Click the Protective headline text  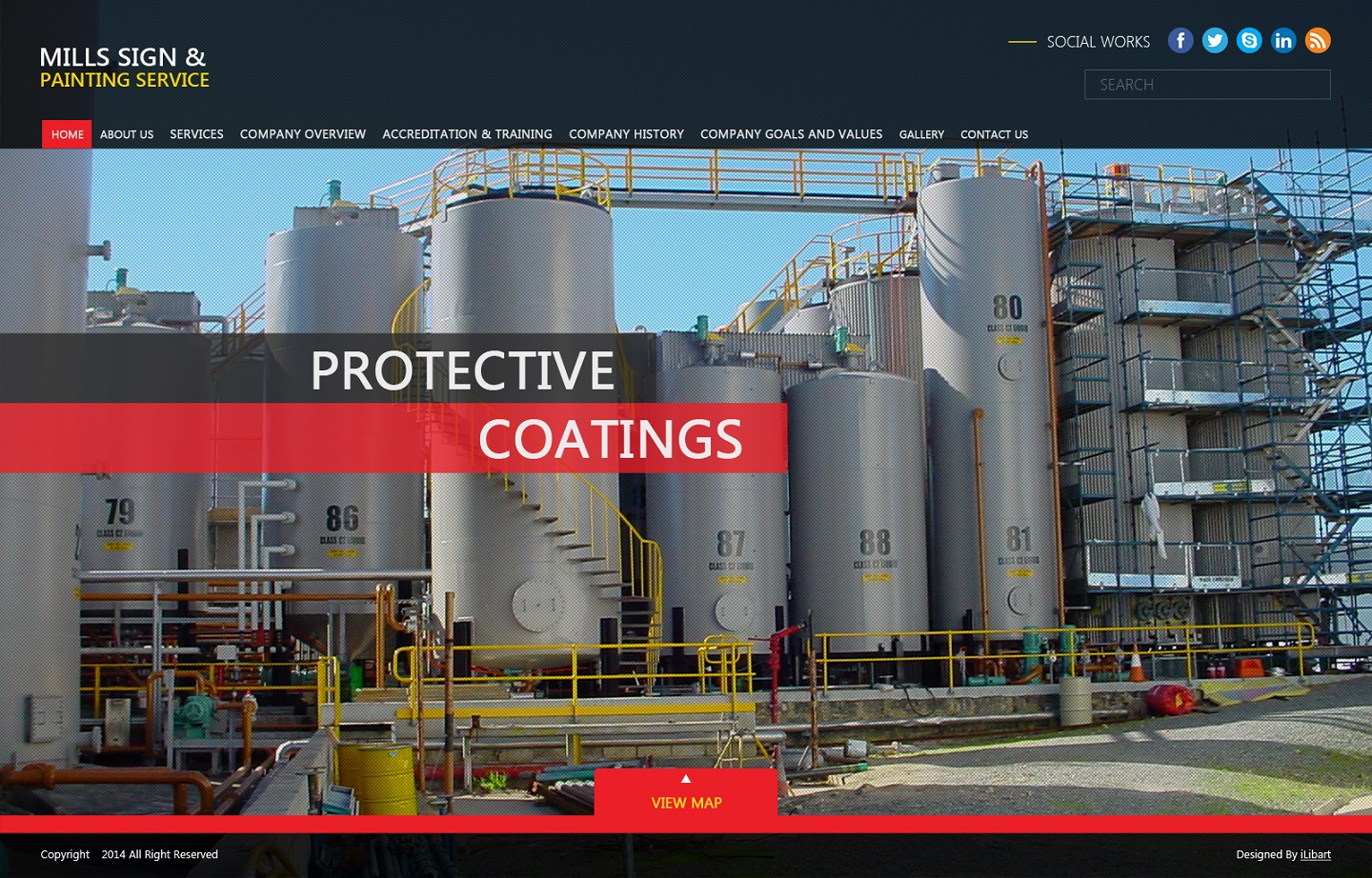tap(462, 370)
